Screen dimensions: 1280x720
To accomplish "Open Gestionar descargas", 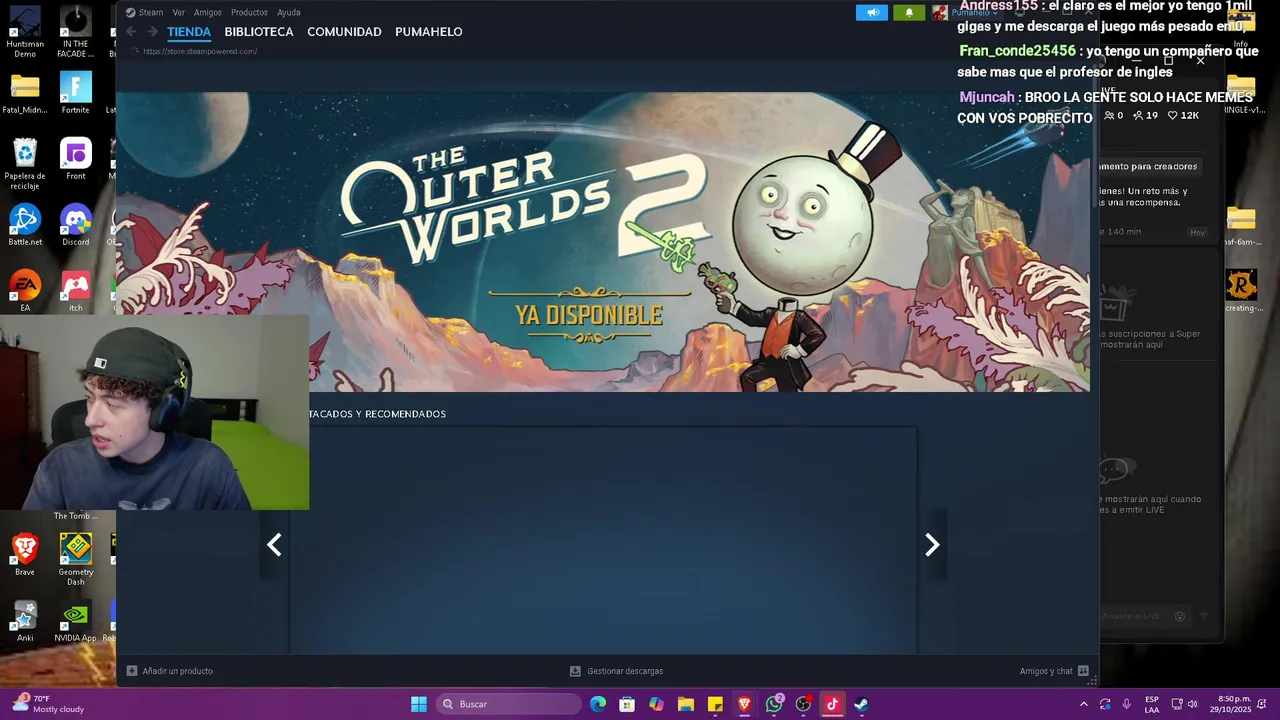I will [x=616, y=671].
